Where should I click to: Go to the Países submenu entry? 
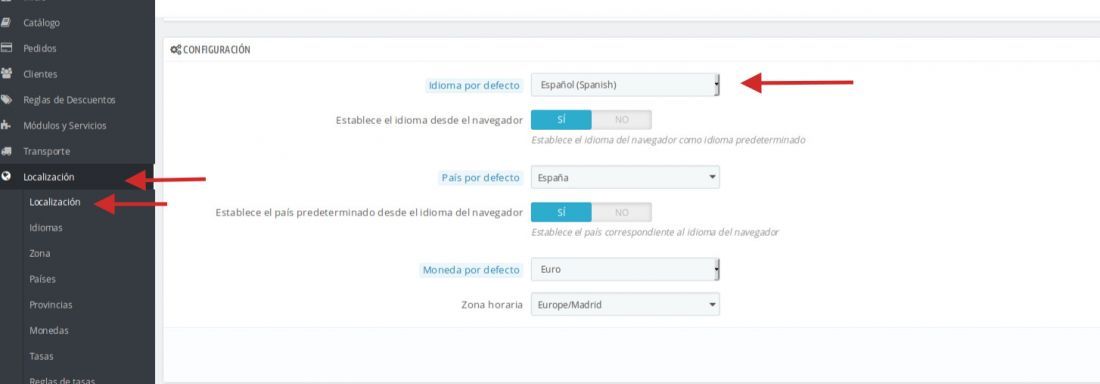42,279
